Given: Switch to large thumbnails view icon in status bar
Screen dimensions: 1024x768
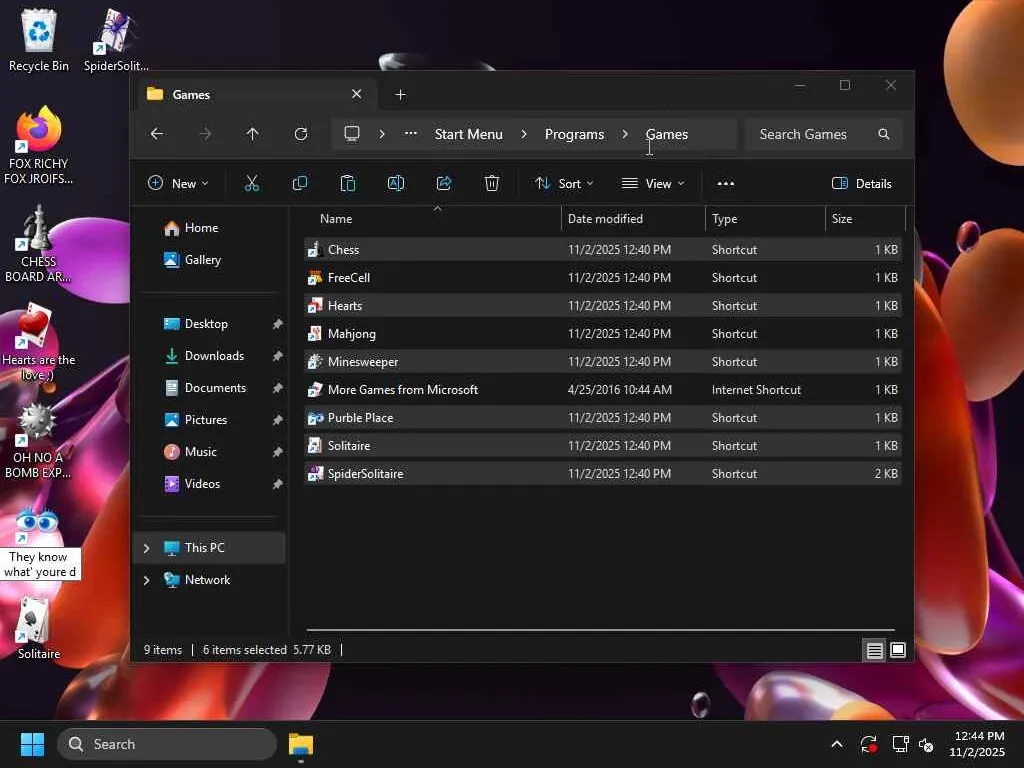Looking at the screenshot, I should tap(898, 650).
